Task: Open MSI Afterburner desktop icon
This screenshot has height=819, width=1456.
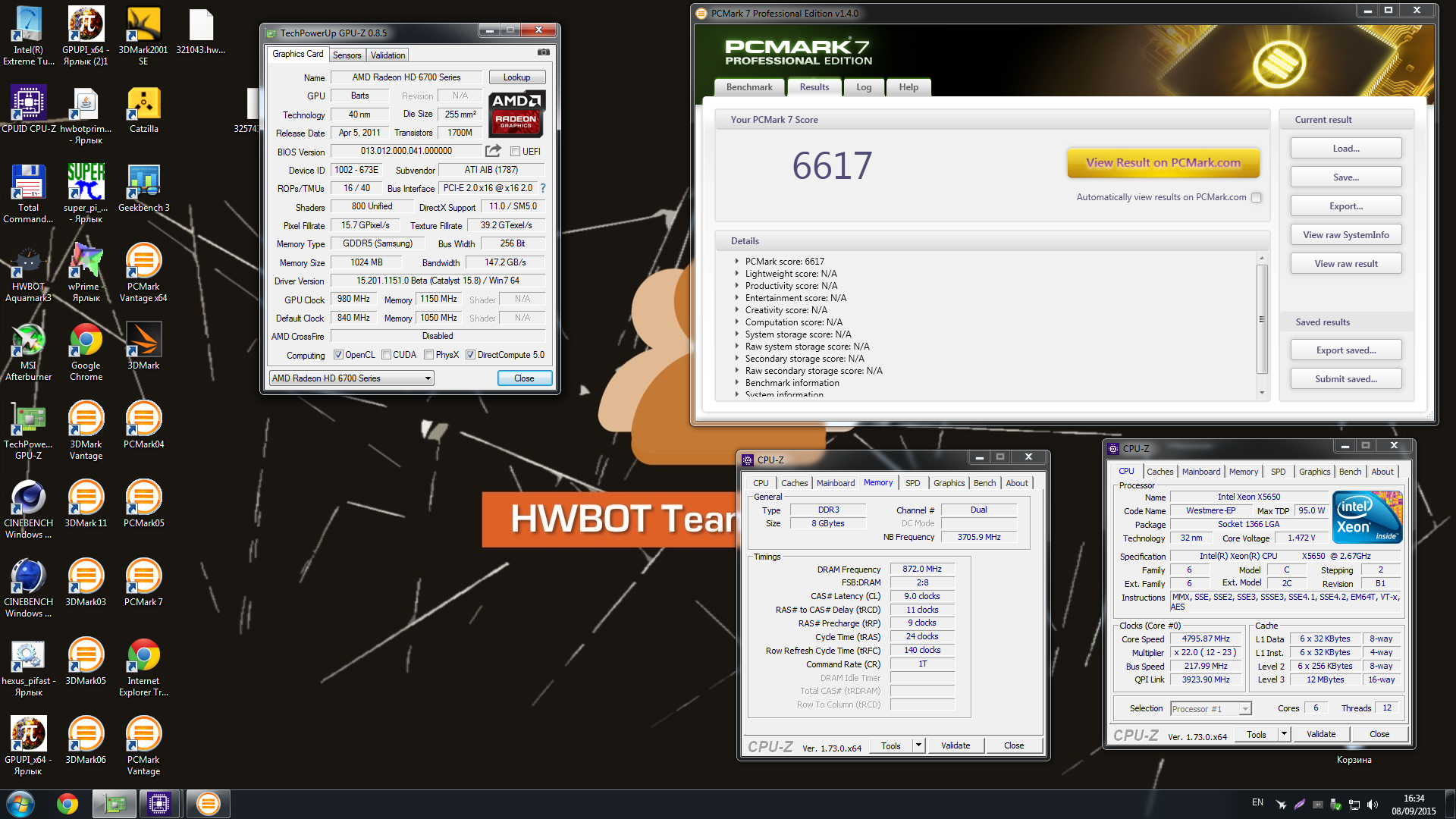Action: pos(29,351)
